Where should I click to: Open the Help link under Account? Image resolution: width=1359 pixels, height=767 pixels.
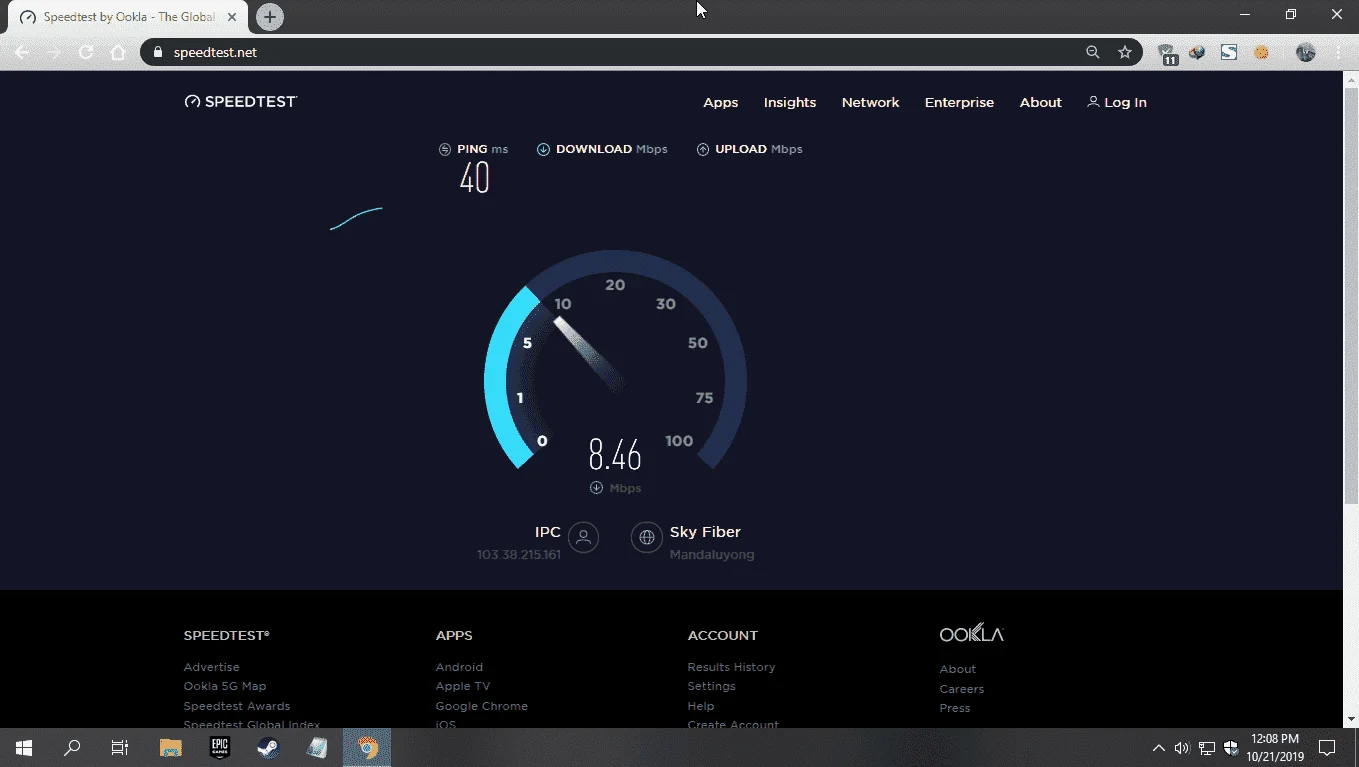tap(700, 706)
